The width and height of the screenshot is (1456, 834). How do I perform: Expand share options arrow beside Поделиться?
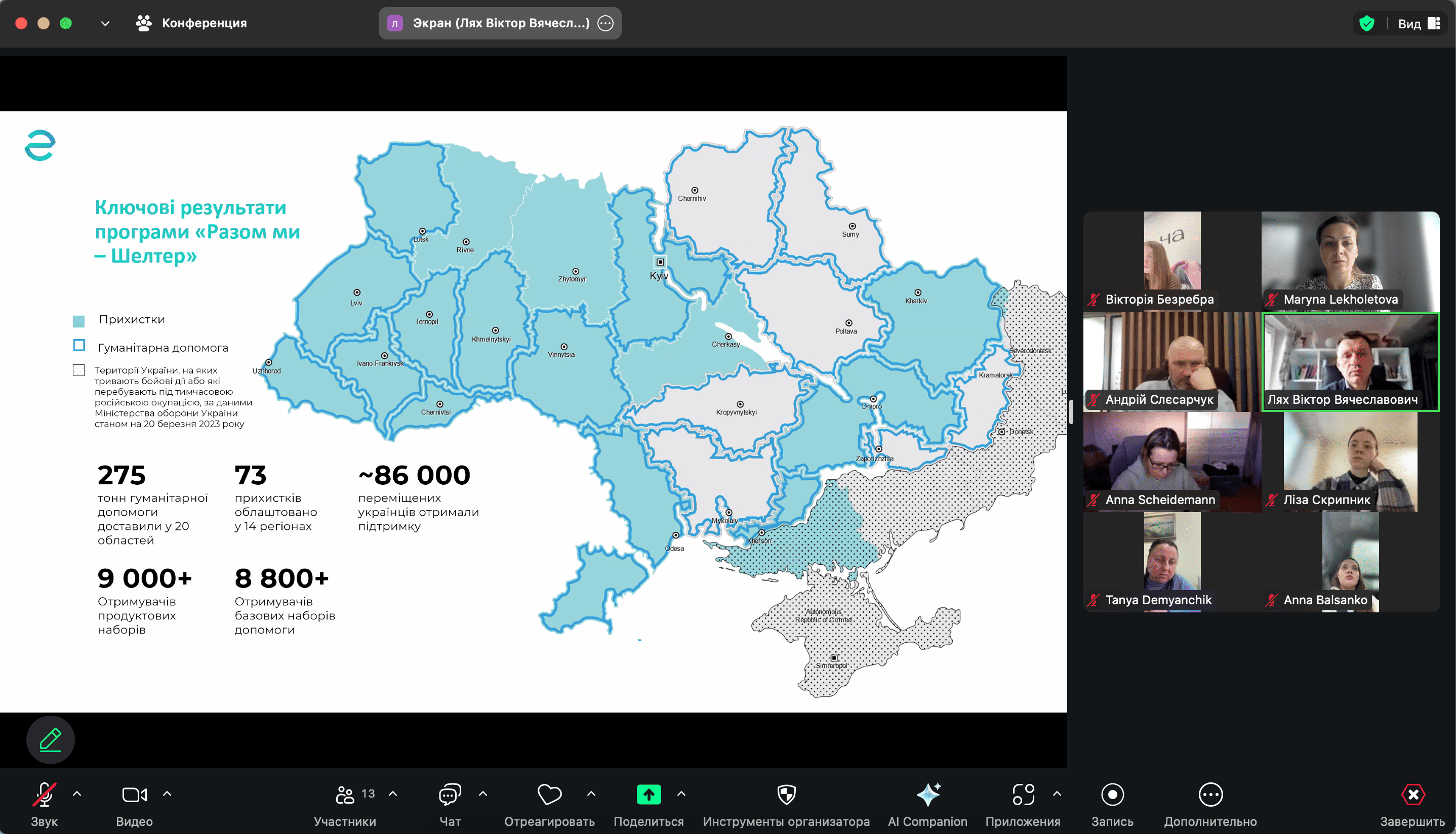(x=681, y=794)
